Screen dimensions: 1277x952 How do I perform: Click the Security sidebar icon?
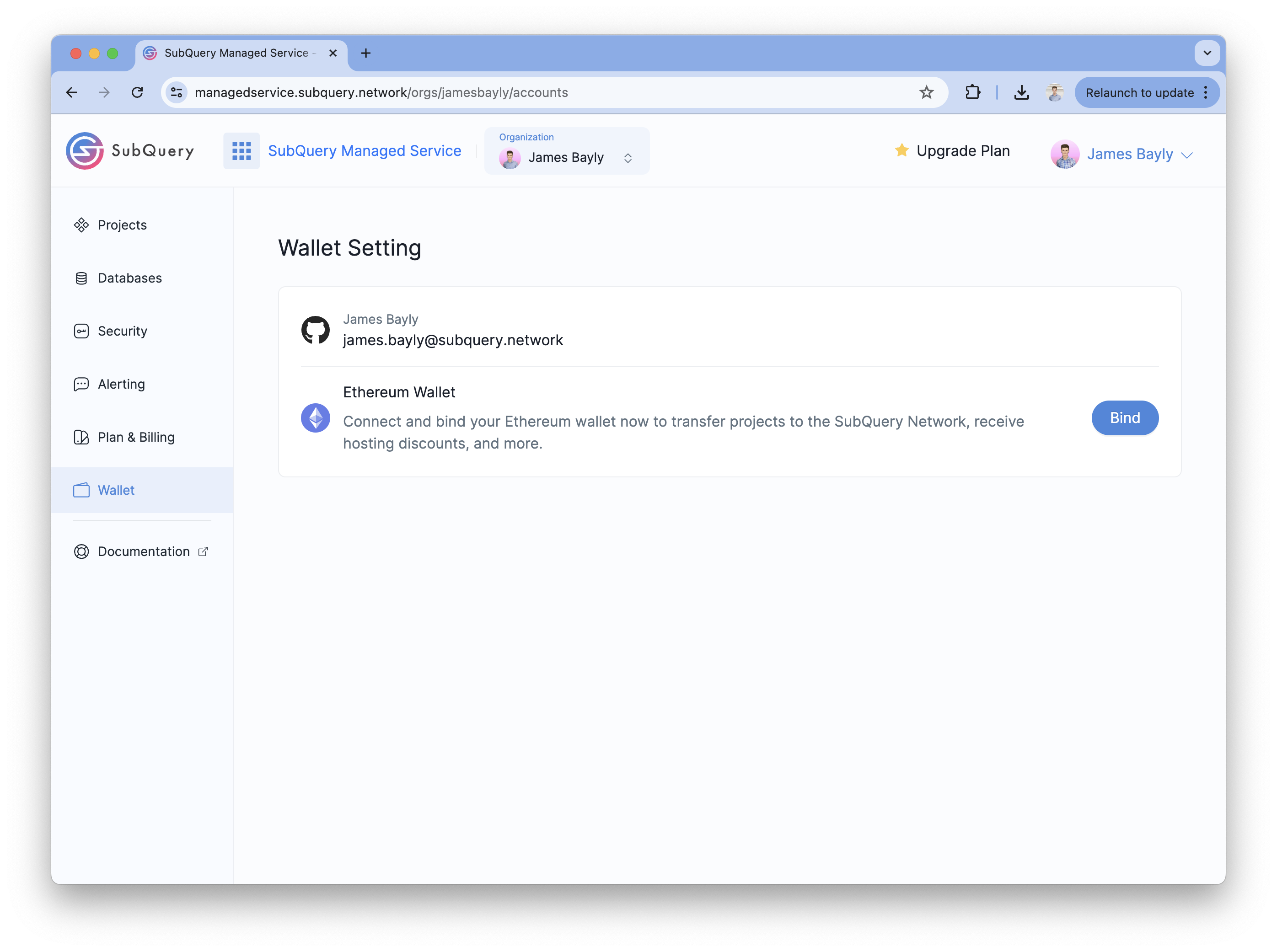tap(82, 331)
